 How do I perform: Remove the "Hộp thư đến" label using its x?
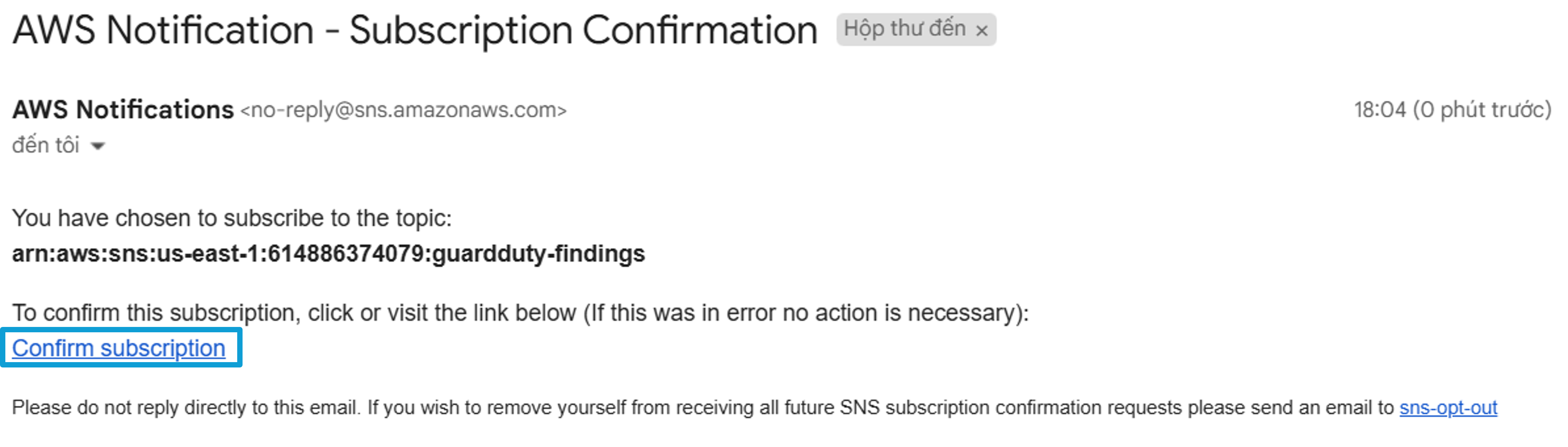[981, 31]
